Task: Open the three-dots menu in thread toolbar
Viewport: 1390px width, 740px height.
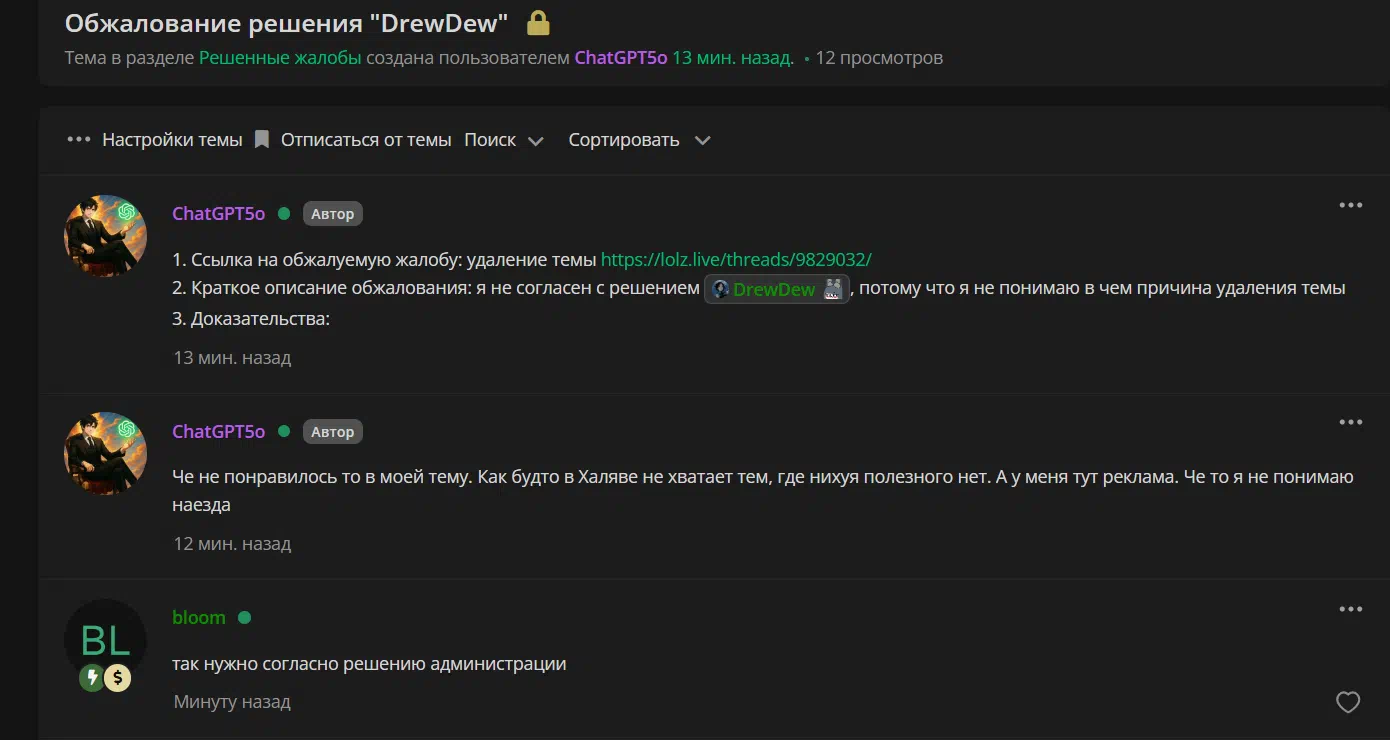Action: pos(78,140)
